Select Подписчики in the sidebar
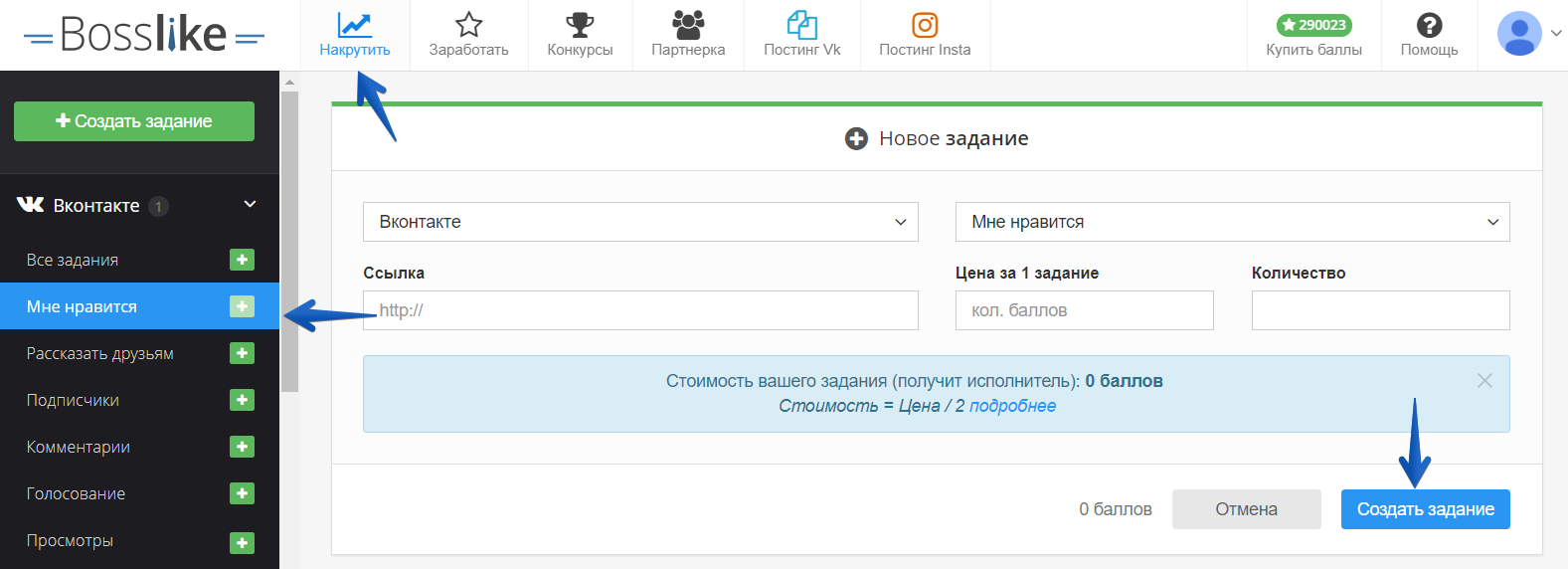 coord(73,400)
